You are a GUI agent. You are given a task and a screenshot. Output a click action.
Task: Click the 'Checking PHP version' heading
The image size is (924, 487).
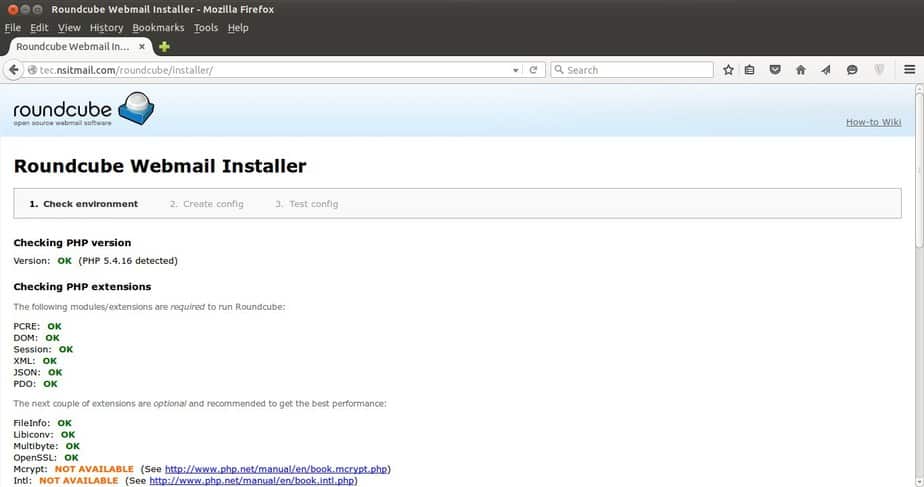click(72, 243)
